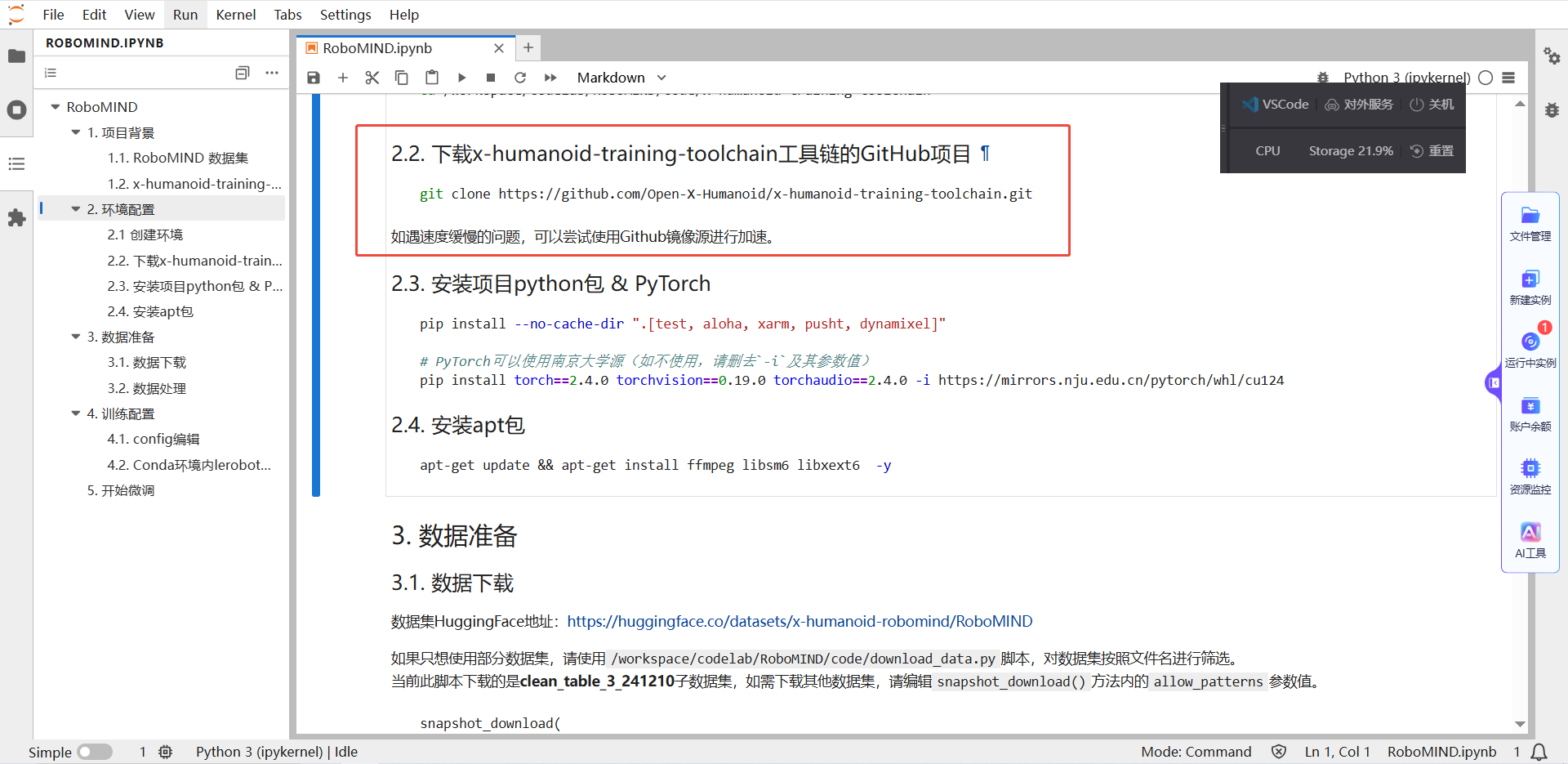1568x764 pixels.
Task: Run all cells with fast-forward icon
Action: tap(550, 78)
